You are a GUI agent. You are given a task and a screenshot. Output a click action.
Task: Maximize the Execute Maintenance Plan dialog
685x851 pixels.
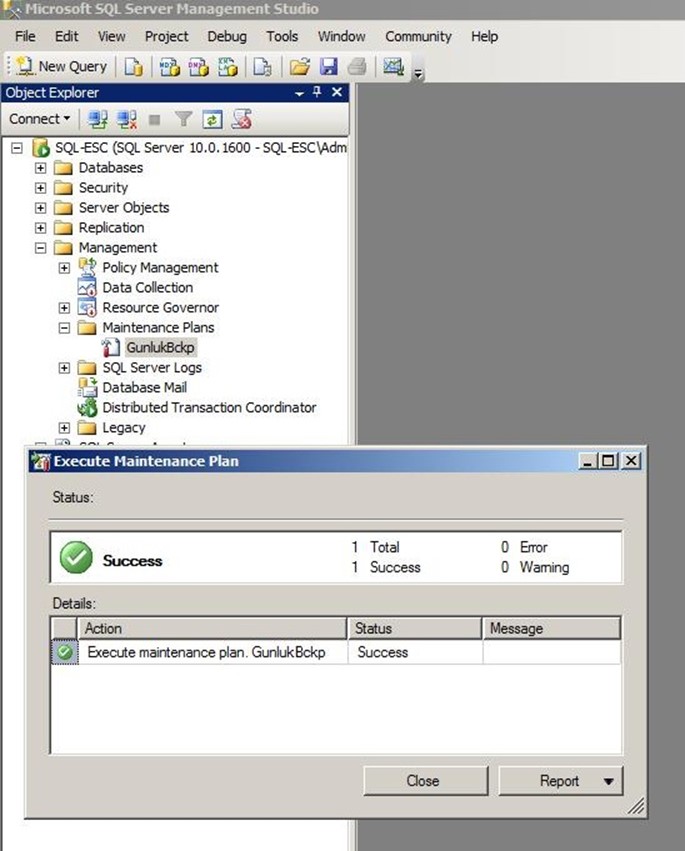pos(608,461)
